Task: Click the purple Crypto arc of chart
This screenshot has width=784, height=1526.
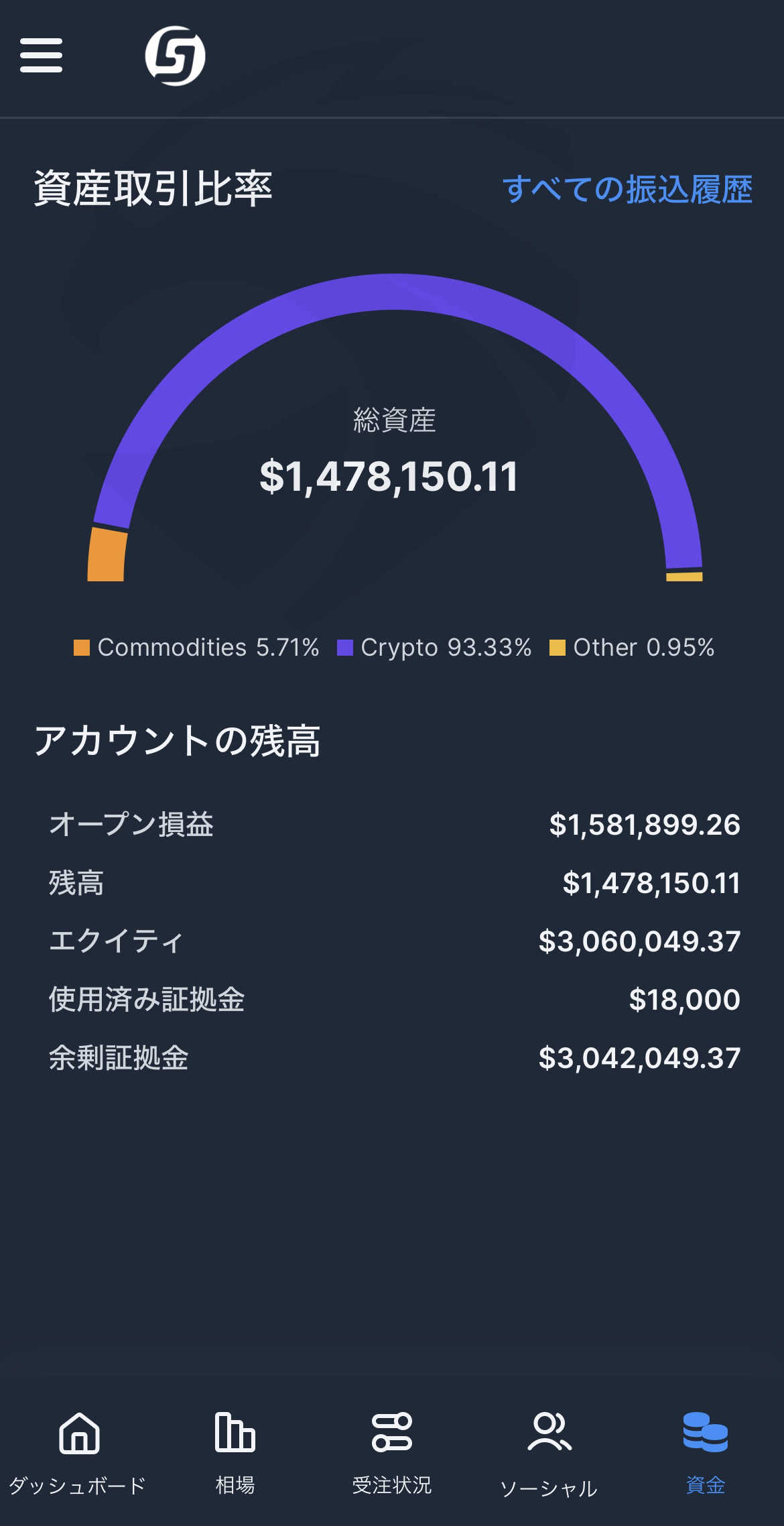Action: click(x=394, y=292)
